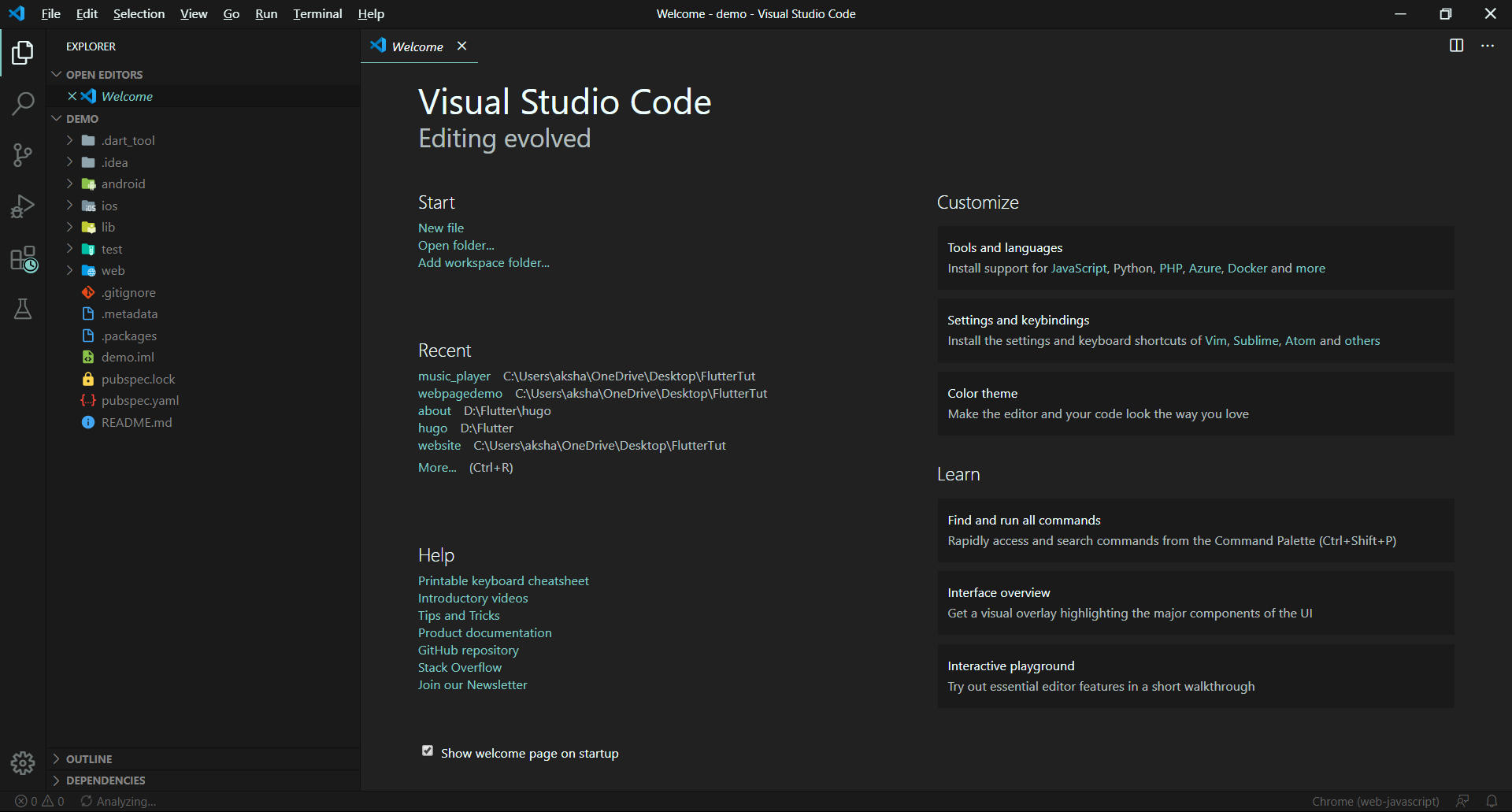This screenshot has width=1512, height=812.
Task: Click Chrome (web-javascript) device selector
Action: pos(1376,801)
